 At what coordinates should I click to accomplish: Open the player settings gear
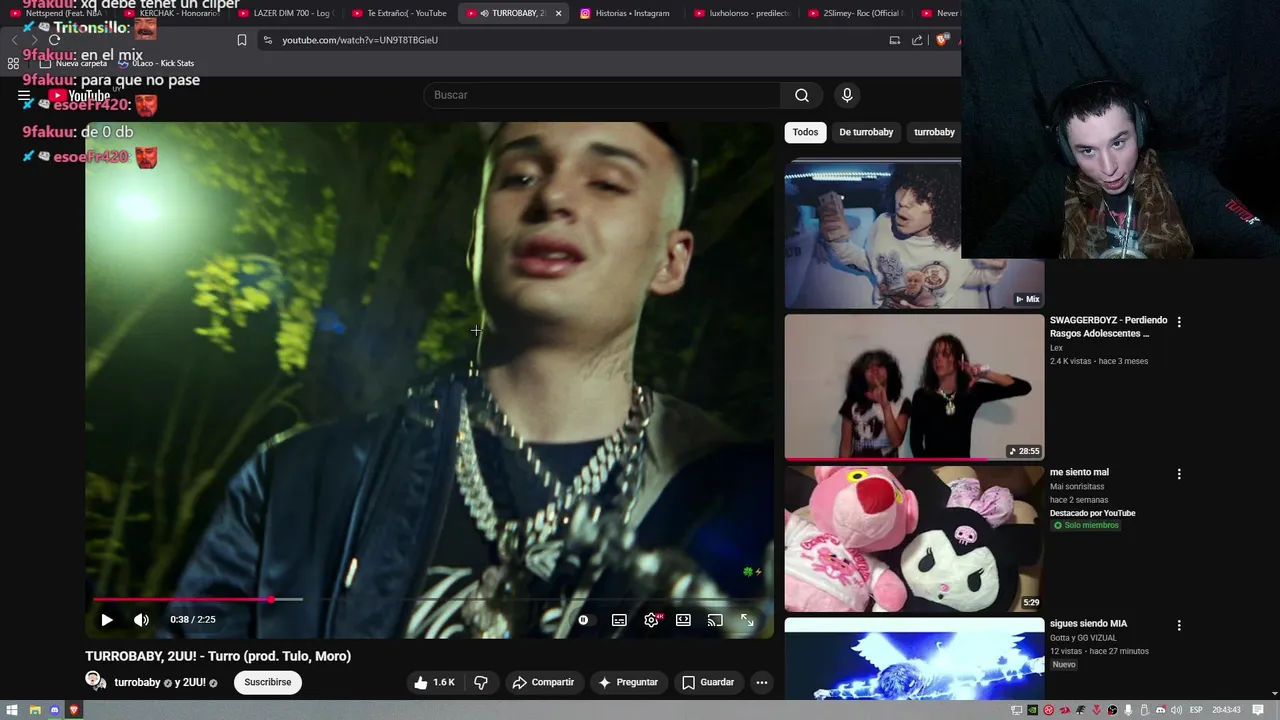tap(651, 620)
